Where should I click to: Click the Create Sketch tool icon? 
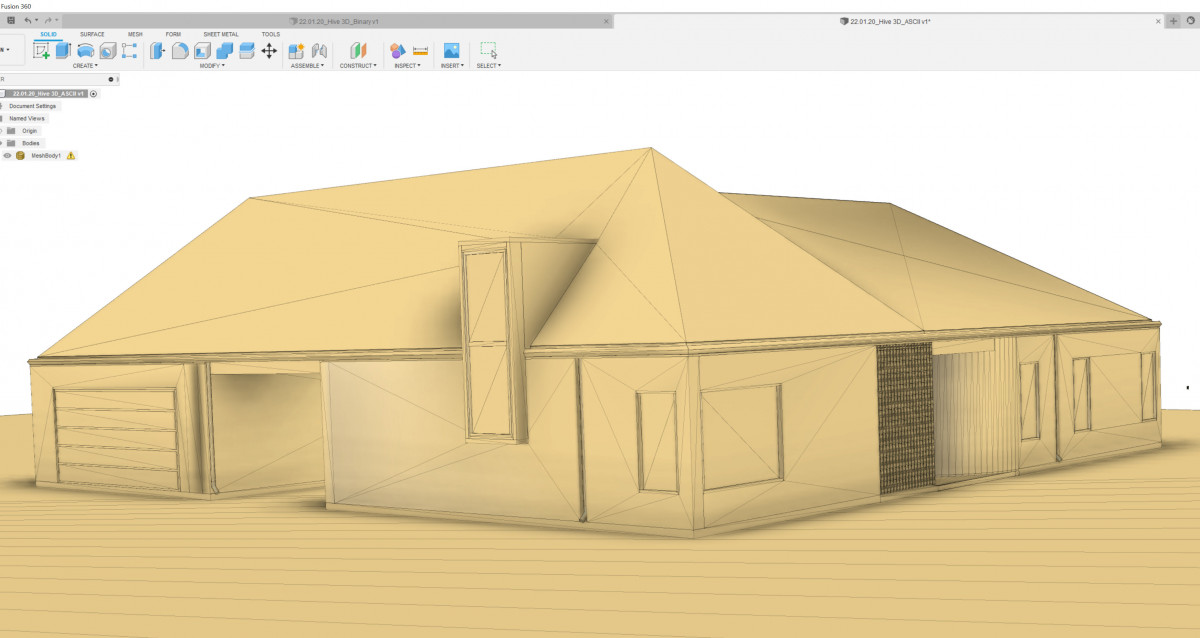click(x=41, y=50)
